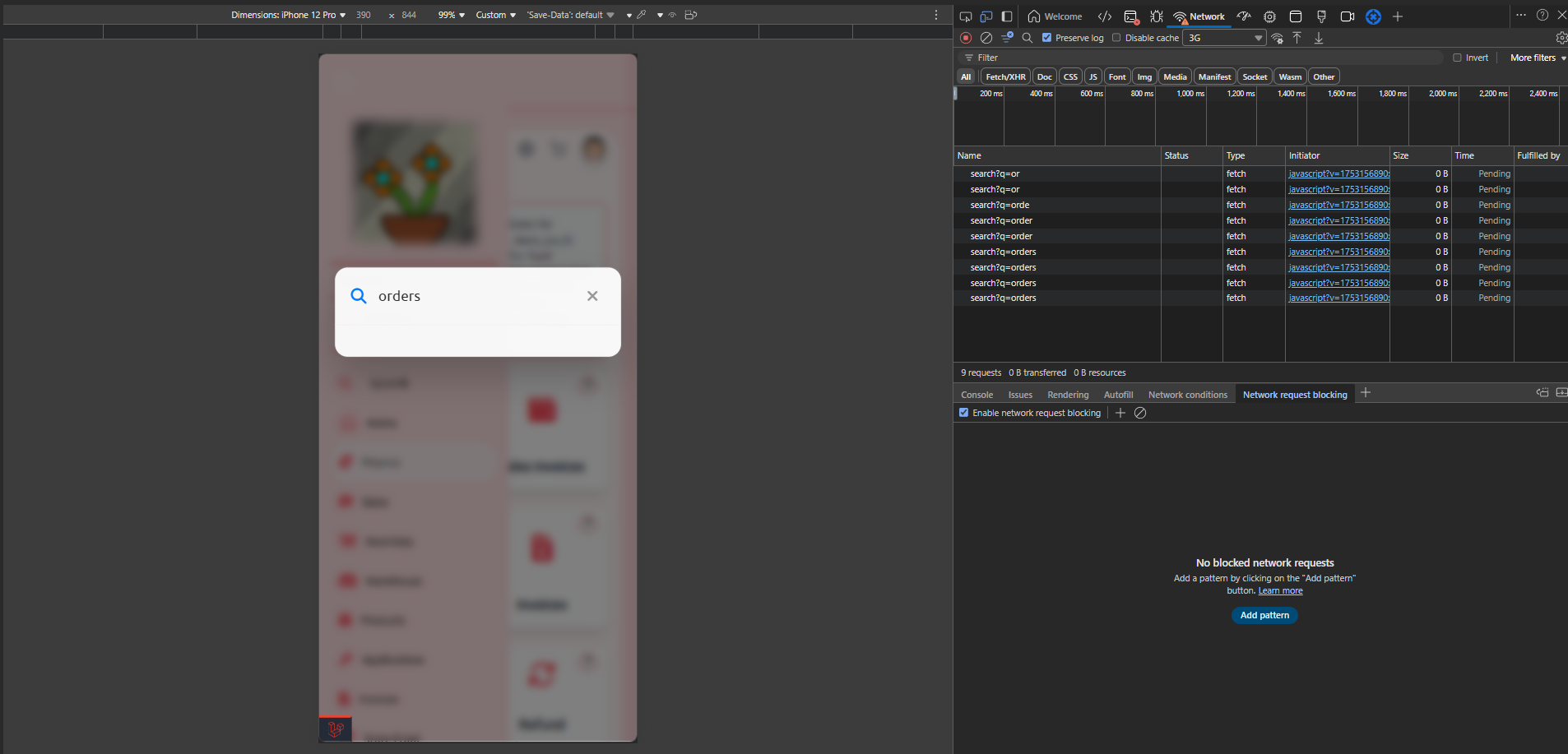The image size is (1568, 754).
Task: Click the rotate device icon in emulation bar
Action: (691, 15)
